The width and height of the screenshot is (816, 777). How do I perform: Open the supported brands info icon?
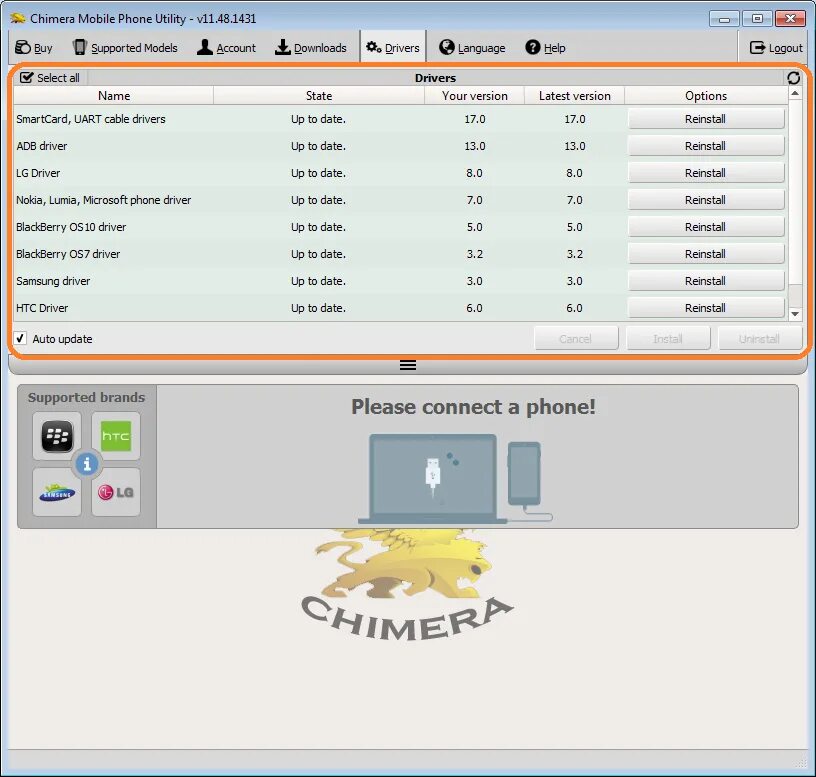87,464
